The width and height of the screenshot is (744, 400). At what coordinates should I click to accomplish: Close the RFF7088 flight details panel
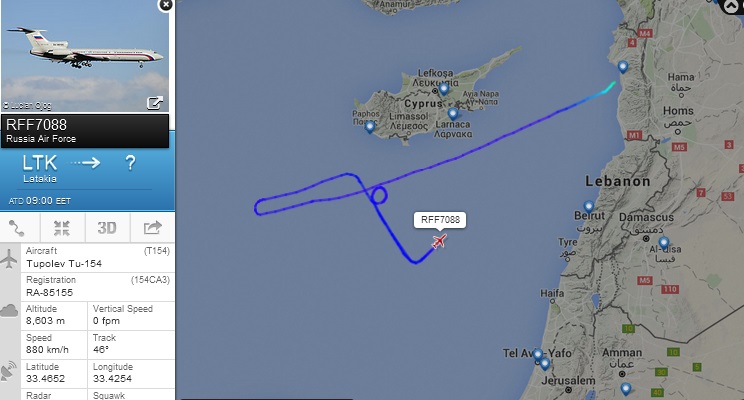(166, 5)
